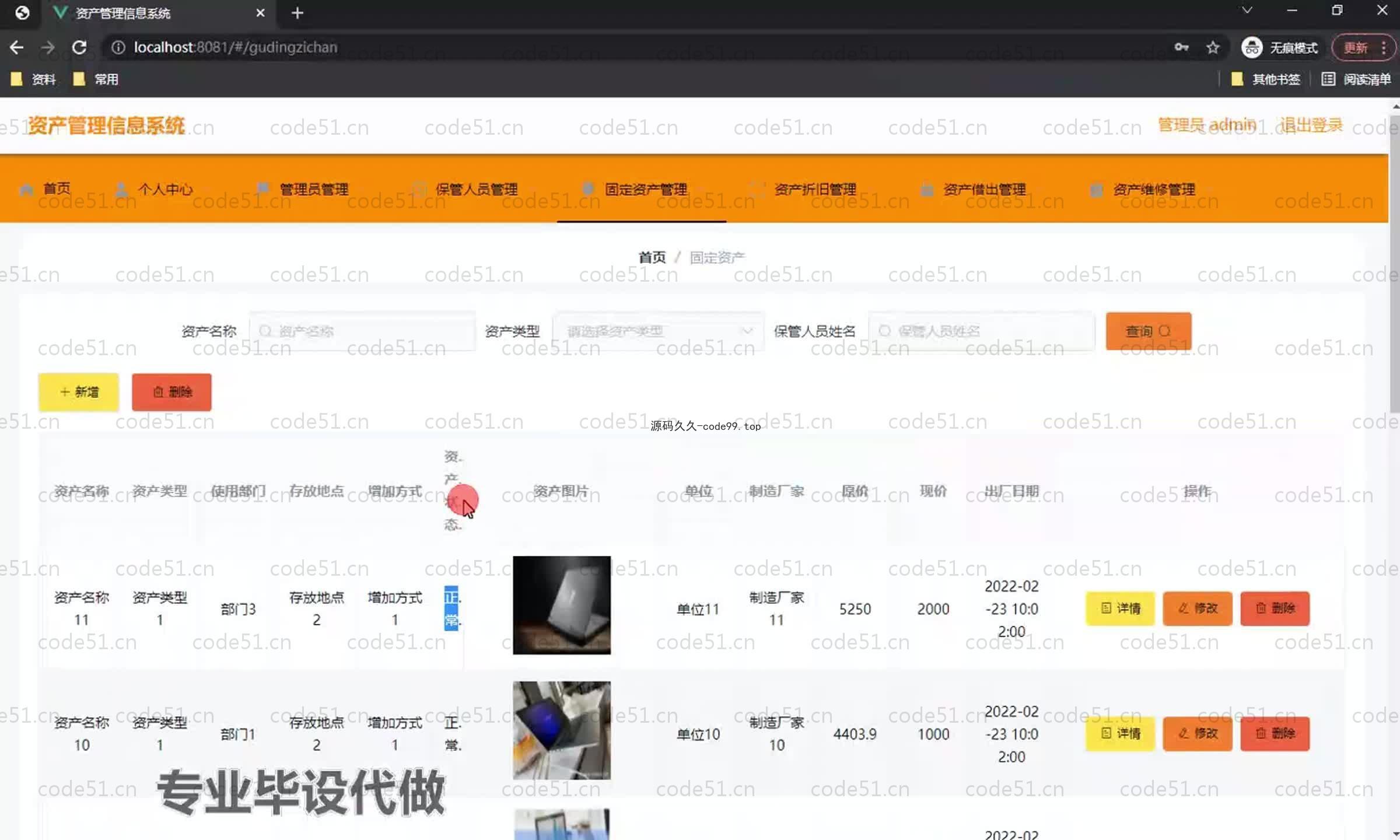Click the browser reload icon

[79, 47]
